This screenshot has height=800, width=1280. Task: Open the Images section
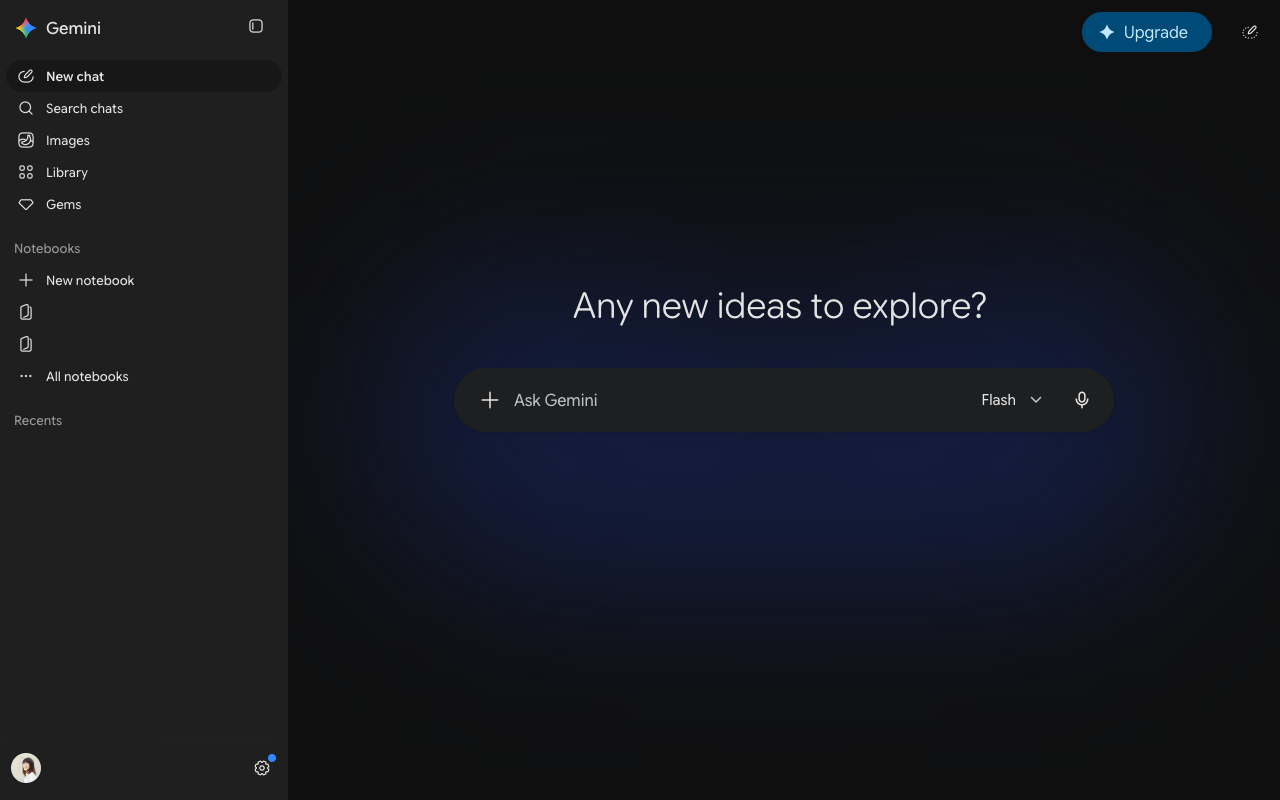(144, 140)
